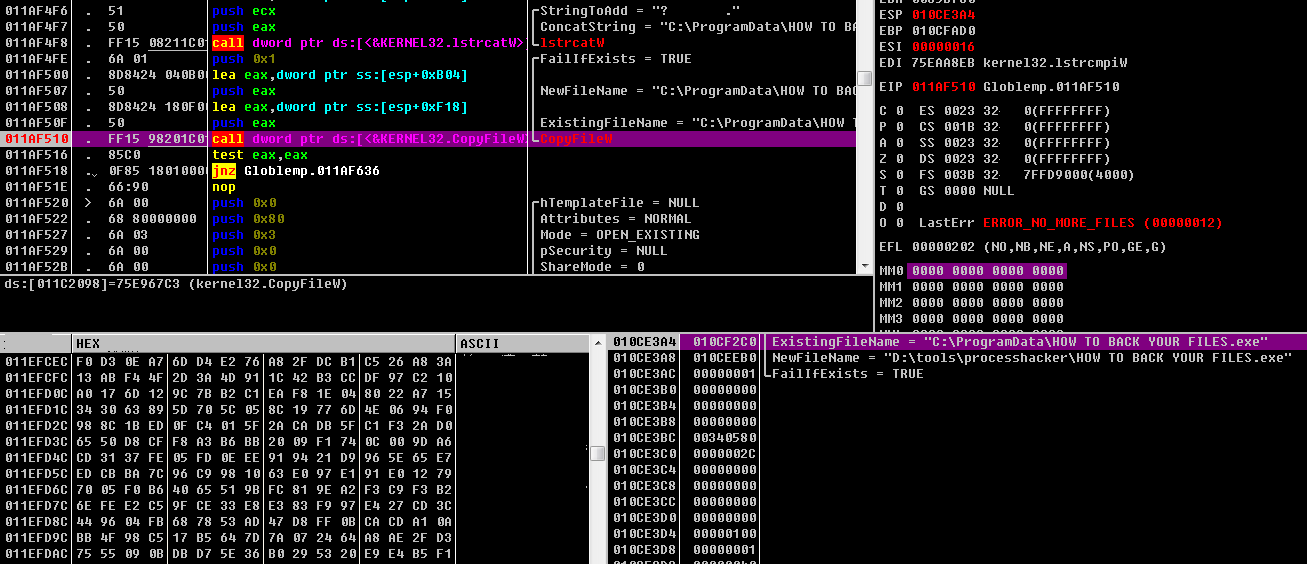Image resolution: width=1307 pixels, height=564 pixels.
Task: Click the dump pane scrollbar thumb
Action: point(598,453)
